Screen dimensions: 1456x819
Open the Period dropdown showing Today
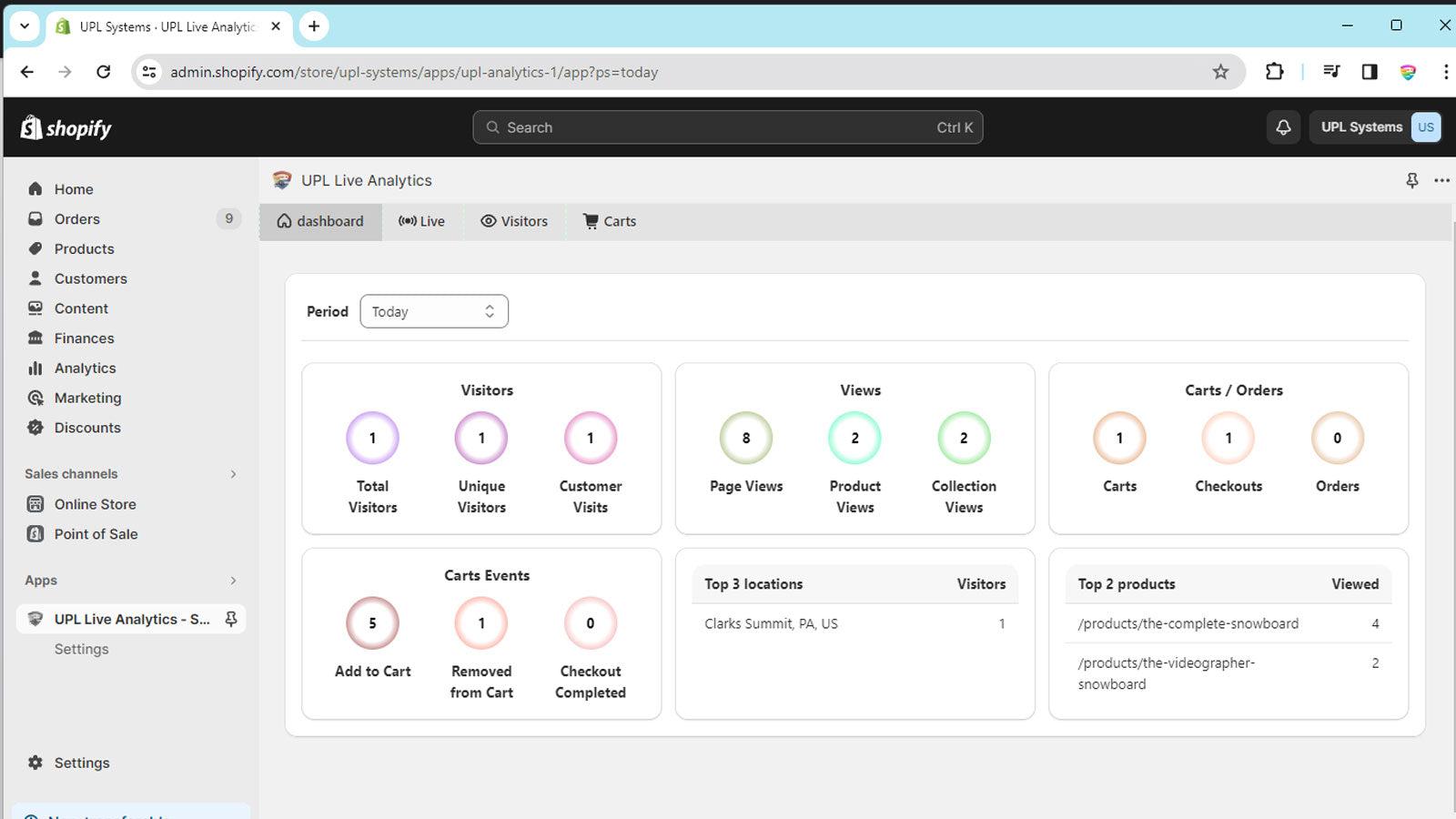pyautogui.click(x=434, y=311)
